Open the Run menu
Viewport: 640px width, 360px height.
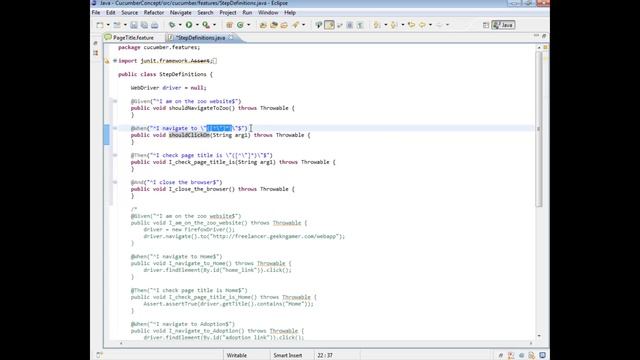point(247,13)
